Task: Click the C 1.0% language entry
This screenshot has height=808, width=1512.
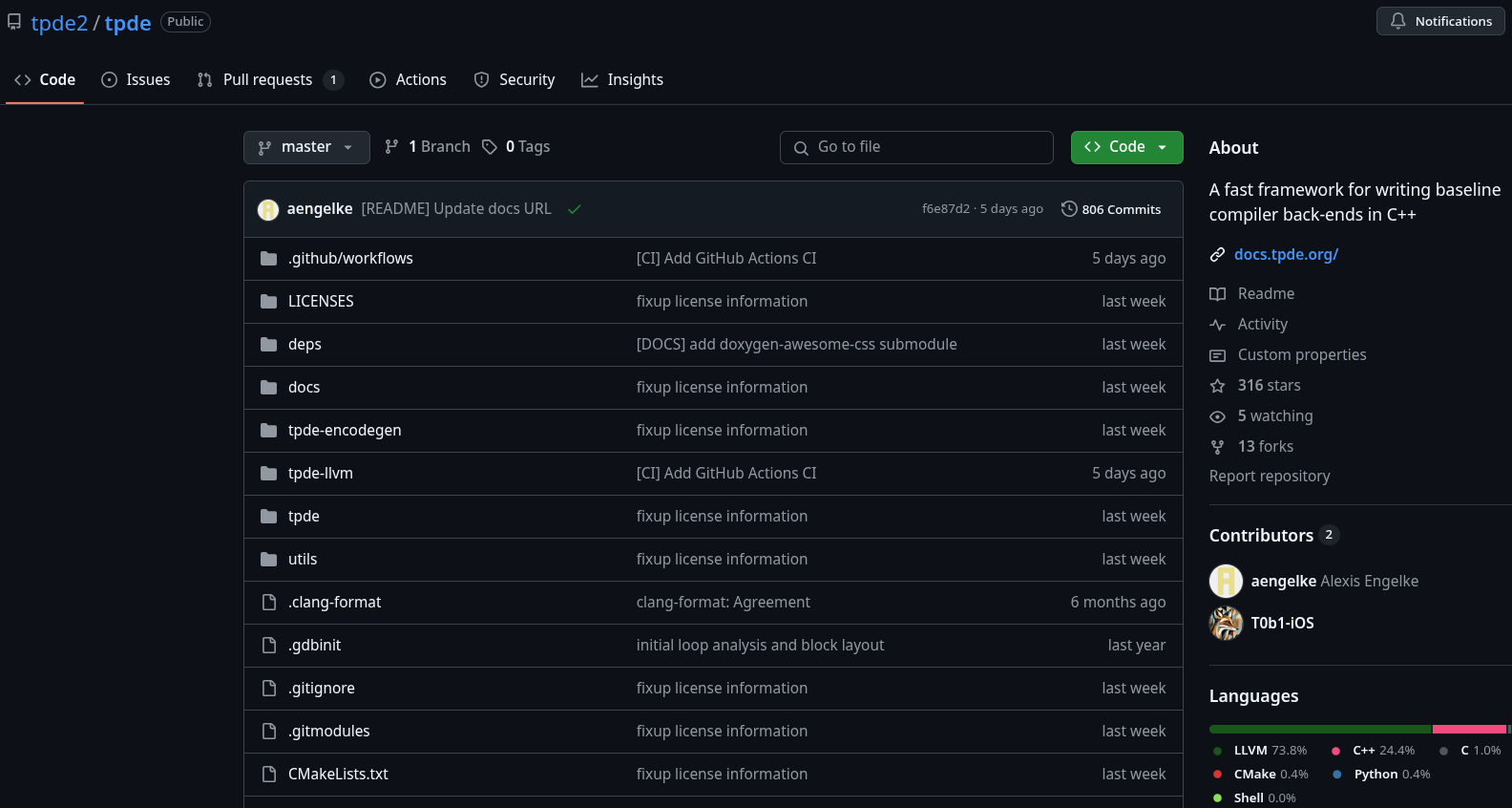Action: 1470,751
